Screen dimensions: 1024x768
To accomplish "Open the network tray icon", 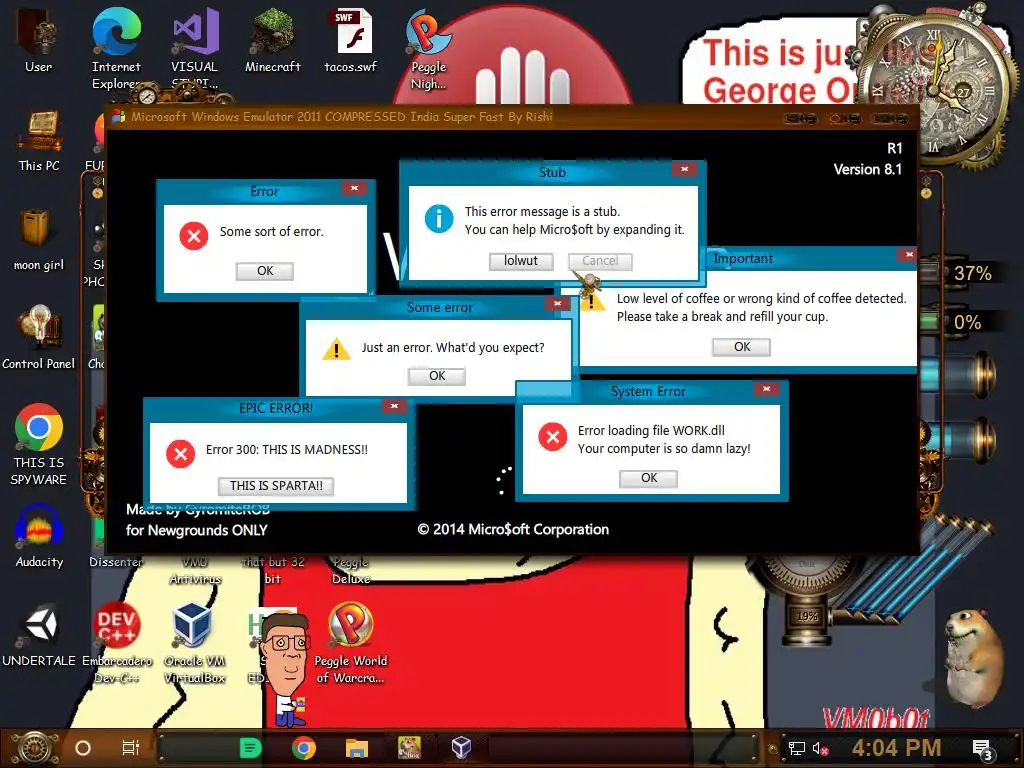I will 797,748.
